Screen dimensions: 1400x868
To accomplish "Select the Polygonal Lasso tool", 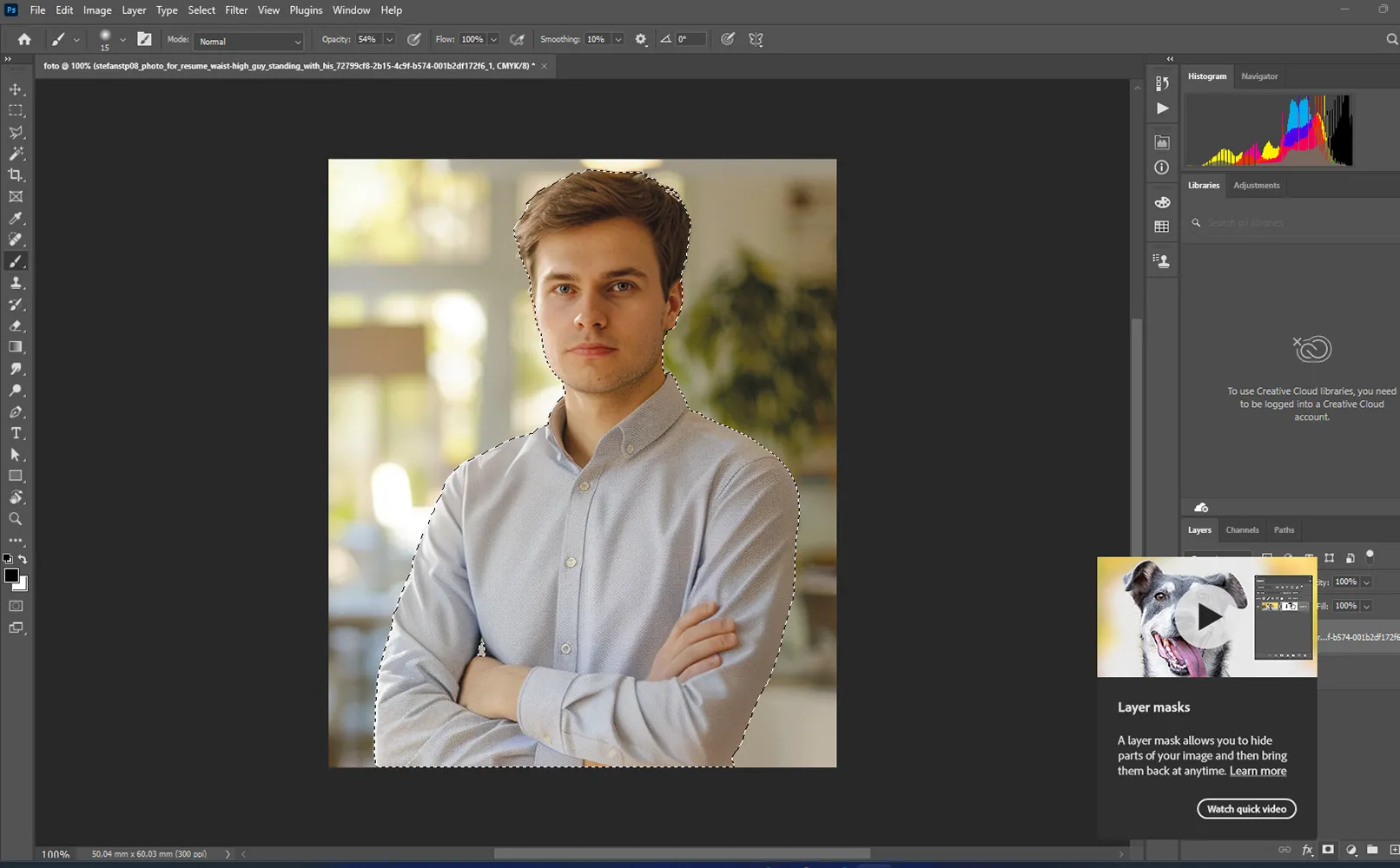I will [16, 133].
